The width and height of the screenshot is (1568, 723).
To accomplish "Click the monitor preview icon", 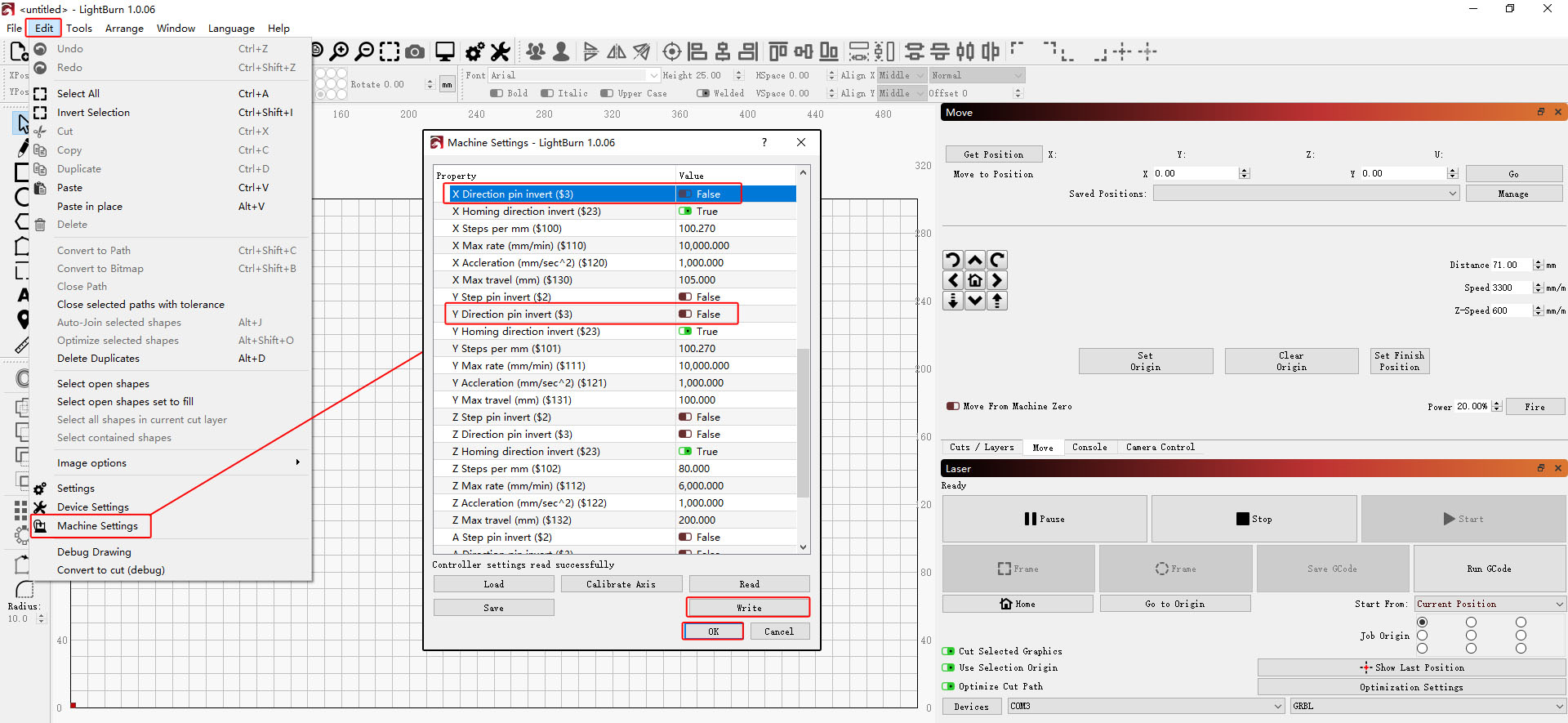I will [x=445, y=51].
